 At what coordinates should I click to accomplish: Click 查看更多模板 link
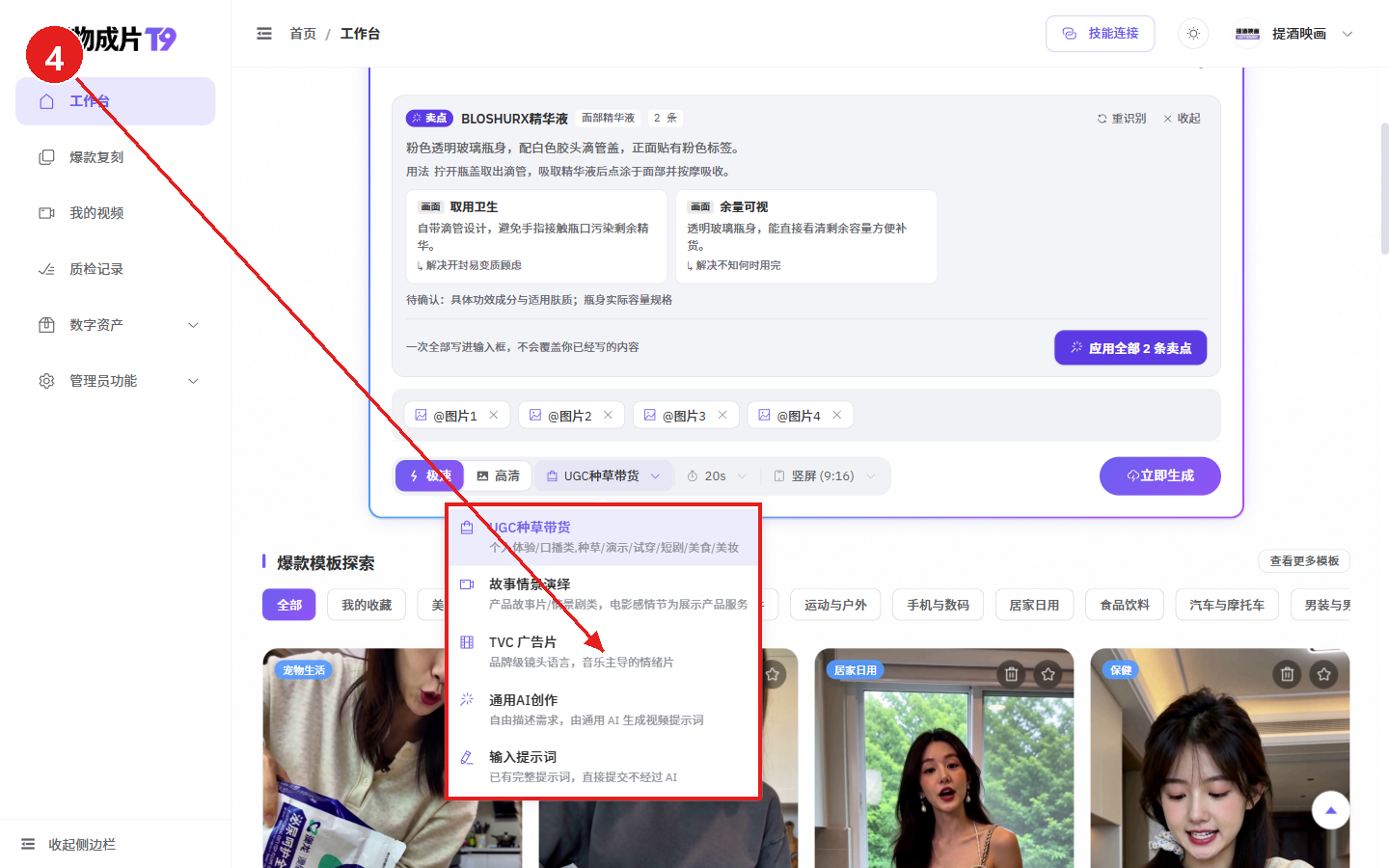tap(1304, 561)
